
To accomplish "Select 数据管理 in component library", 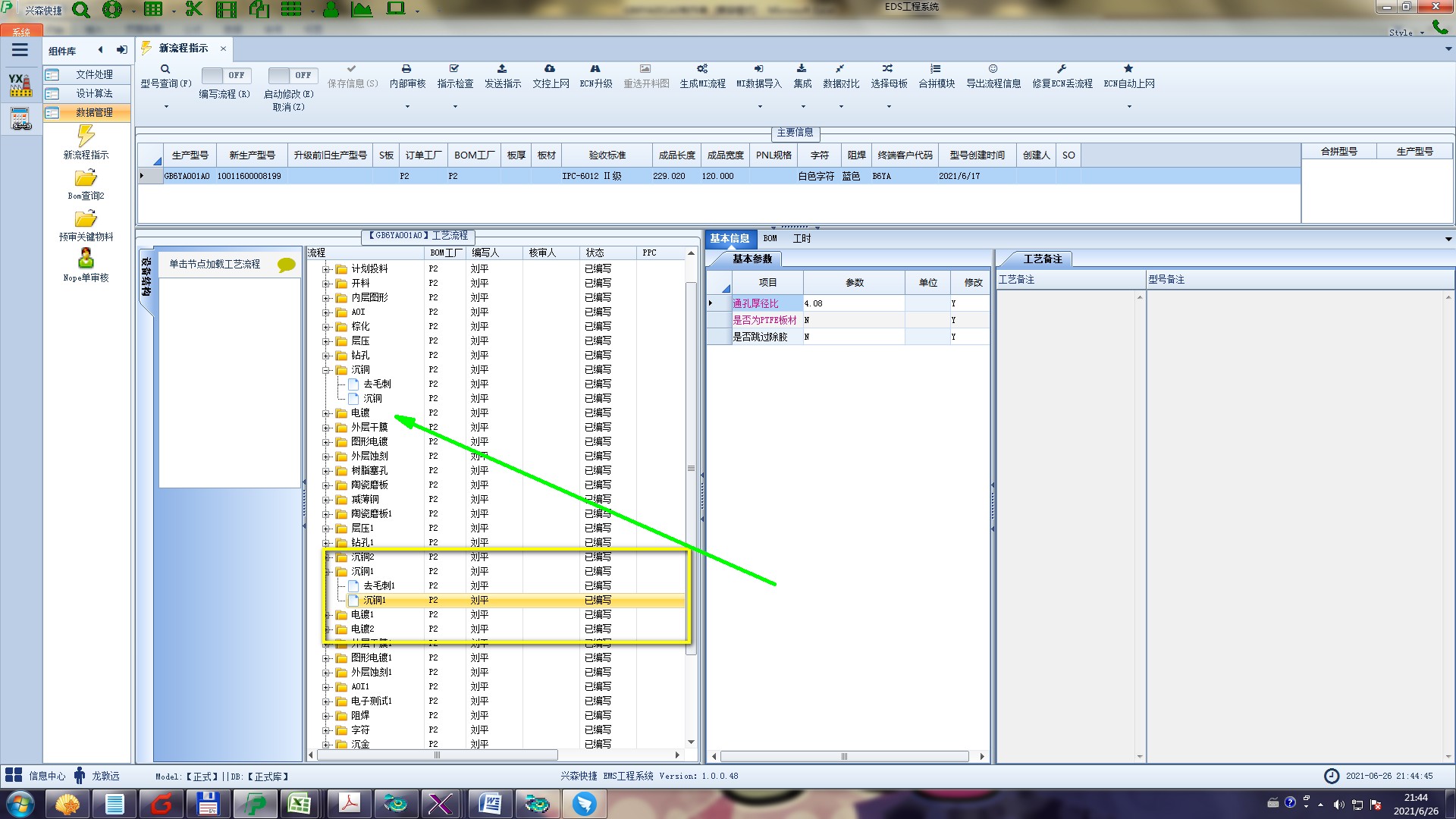I will coord(93,112).
